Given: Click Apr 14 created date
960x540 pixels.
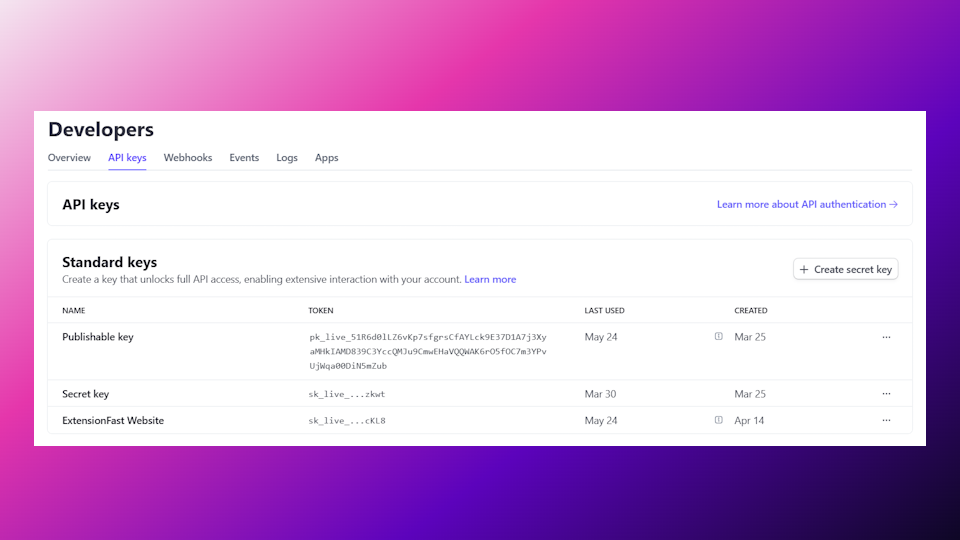Looking at the screenshot, I should click(x=749, y=421).
